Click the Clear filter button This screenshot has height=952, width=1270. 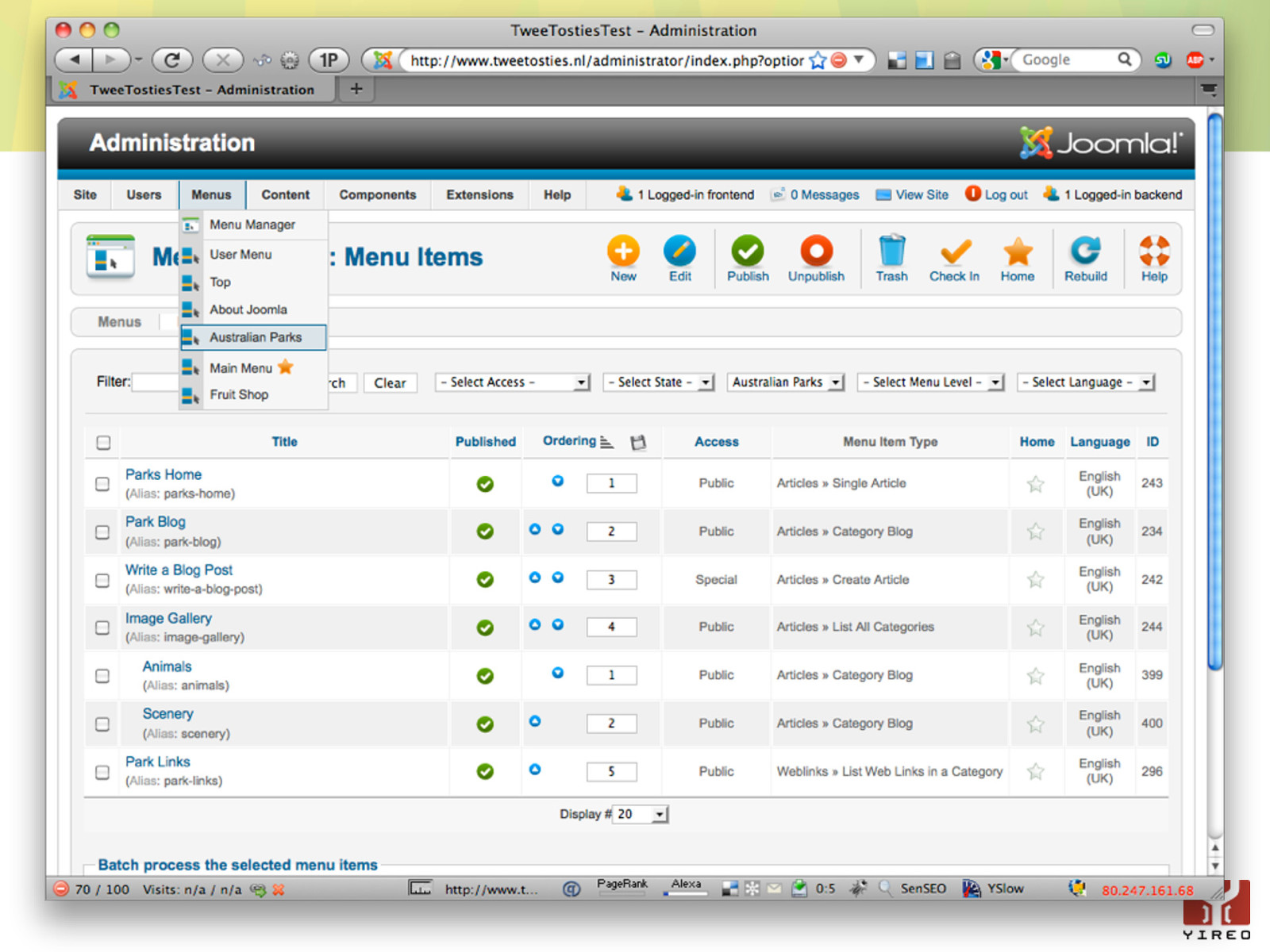click(x=390, y=382)
